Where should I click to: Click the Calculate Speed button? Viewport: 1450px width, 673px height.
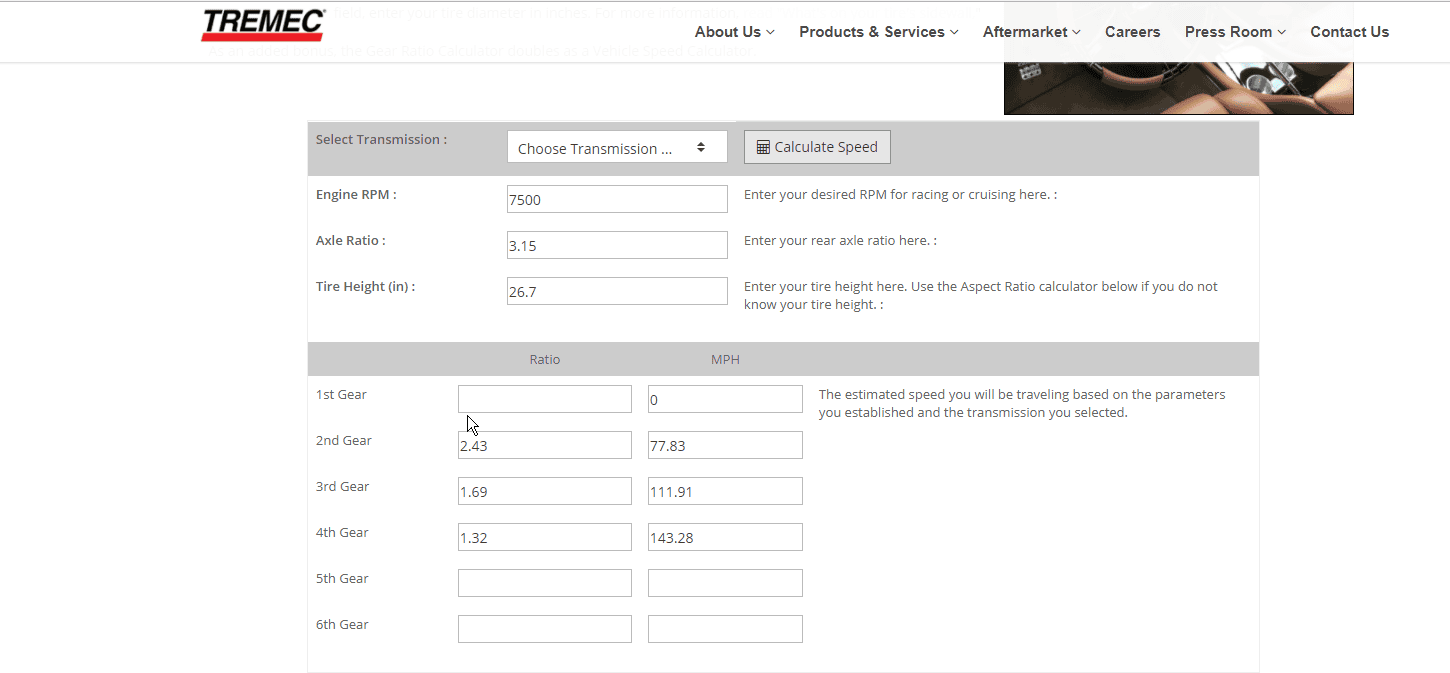pyautogui.click(x=817, y=147)
